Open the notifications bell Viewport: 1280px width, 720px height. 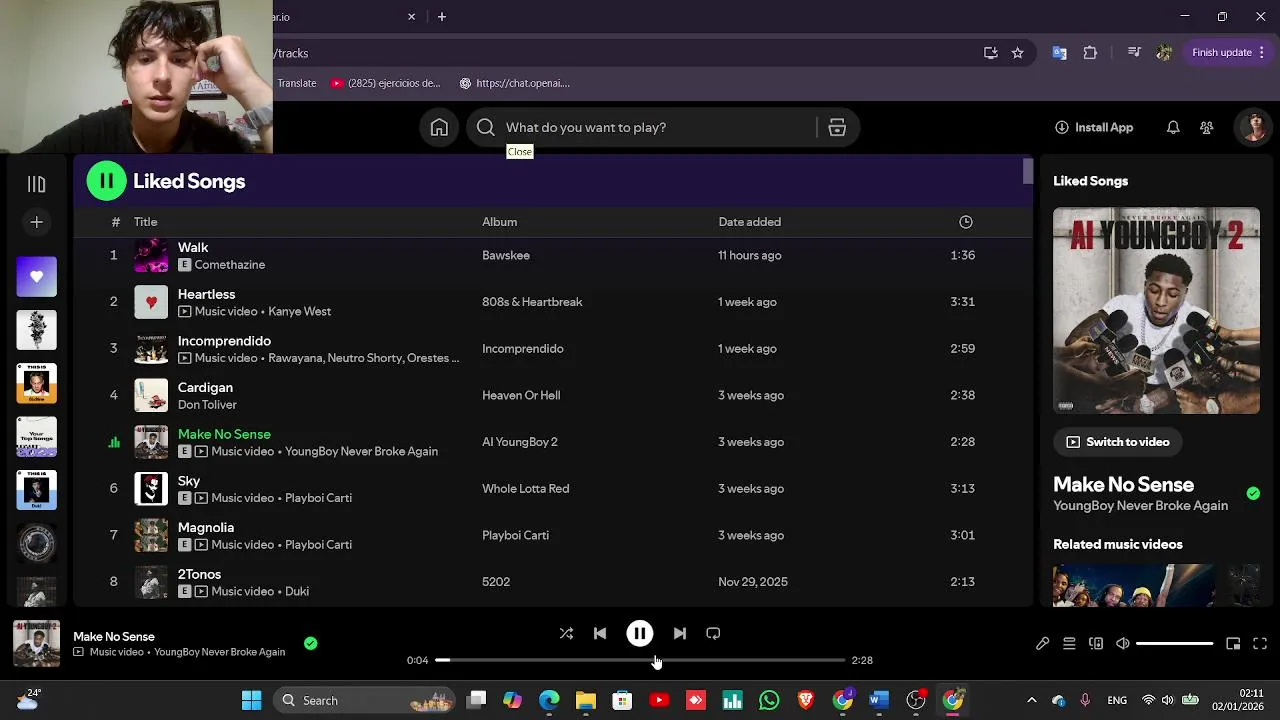coord(1173,127)
